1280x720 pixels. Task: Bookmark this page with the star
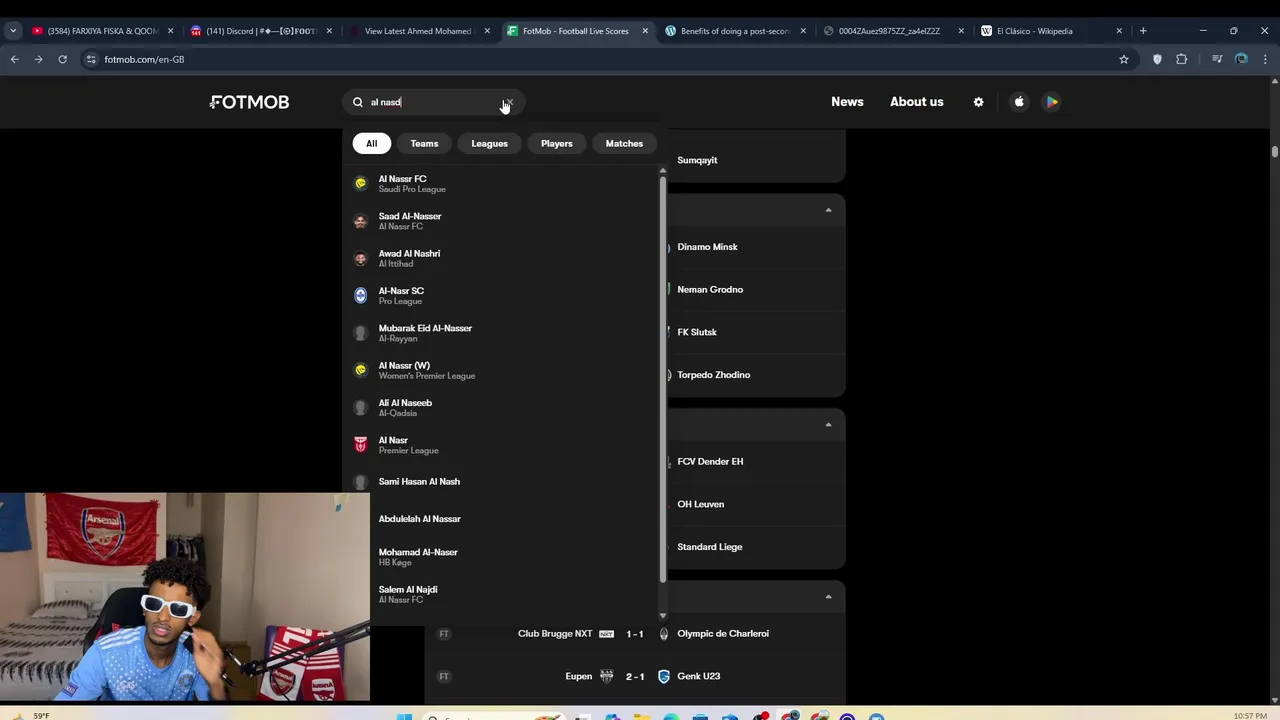(1124, 59)
